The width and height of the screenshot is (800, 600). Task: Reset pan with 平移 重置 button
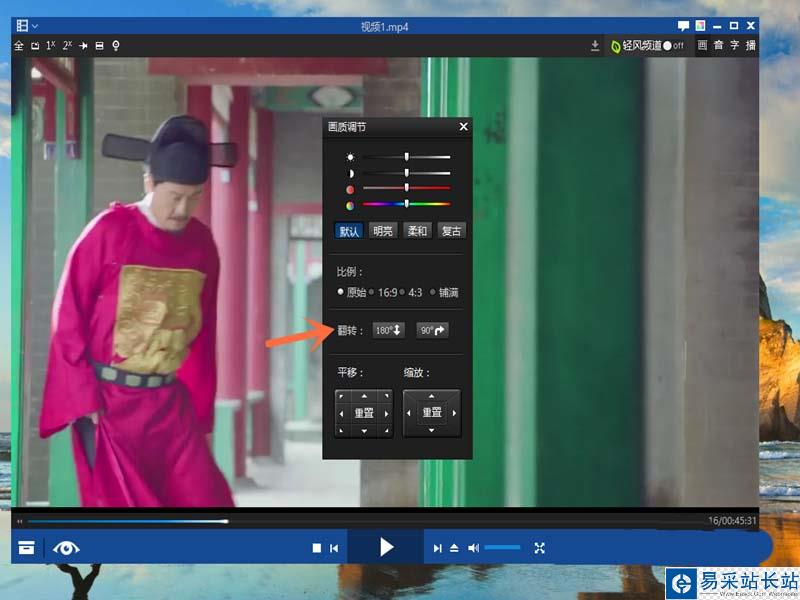click(364, 413)
